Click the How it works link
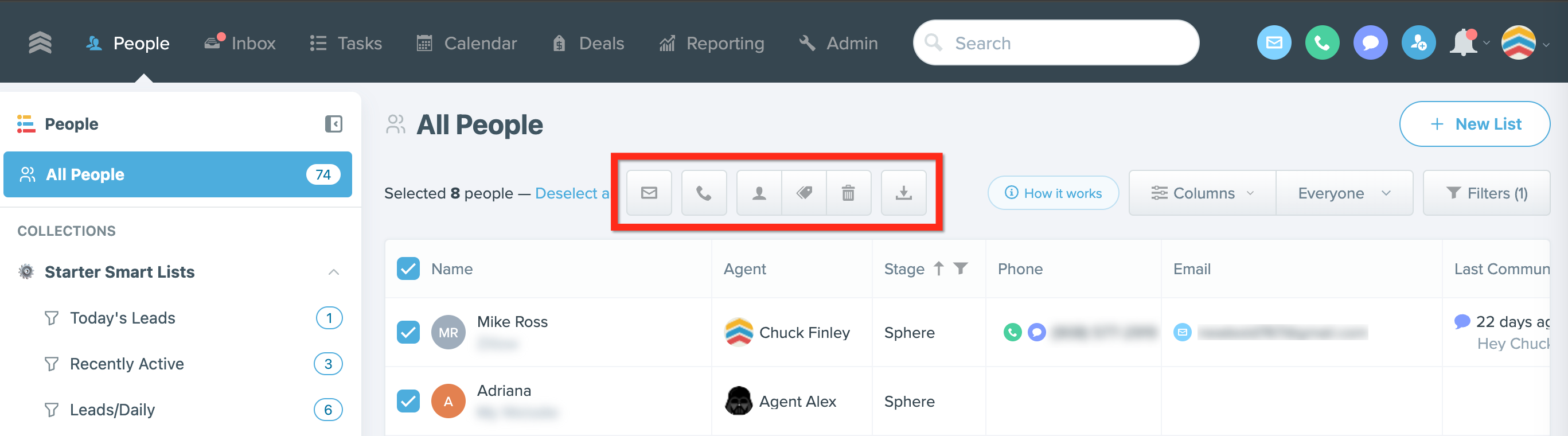The image size is (1568, 436). pos(1053,193)
